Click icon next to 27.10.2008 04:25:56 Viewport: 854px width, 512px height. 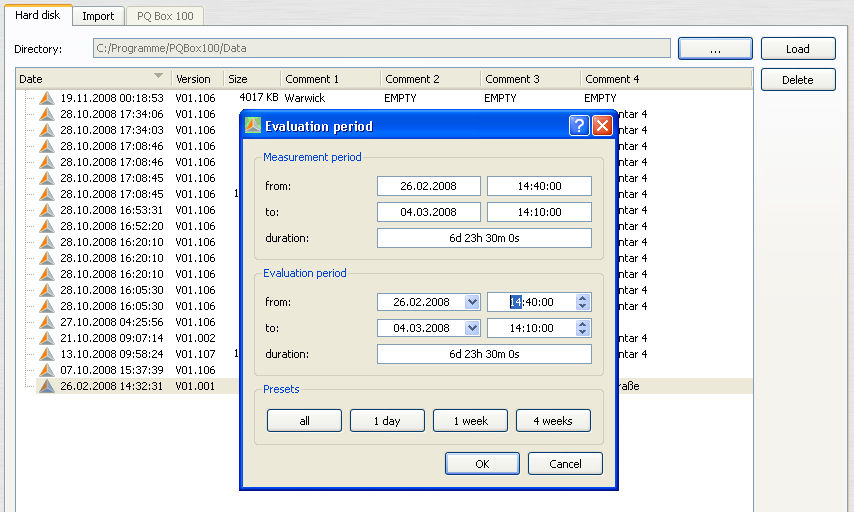pos(47,322)
